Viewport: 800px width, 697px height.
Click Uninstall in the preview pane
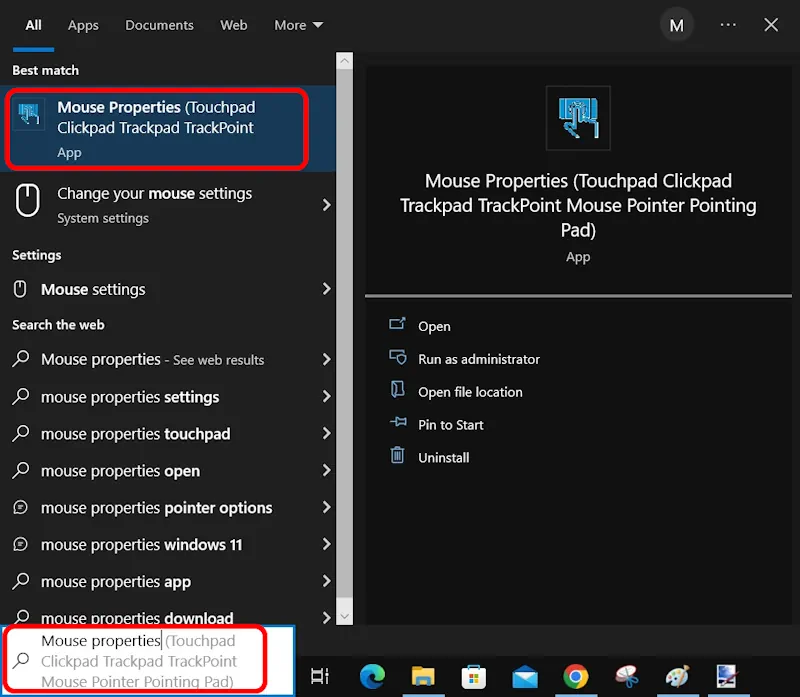pos(443,458)
